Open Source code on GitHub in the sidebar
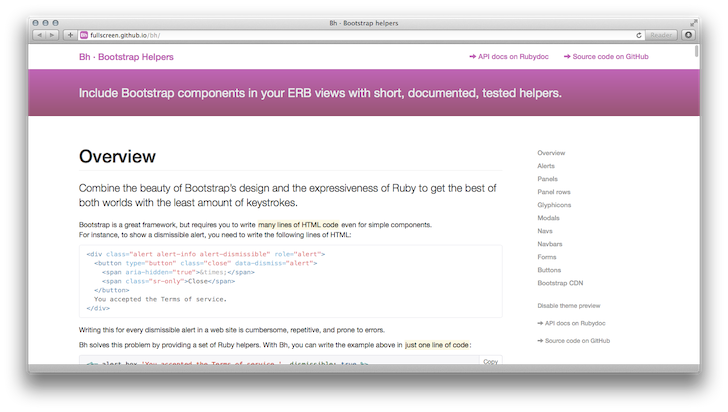This screenshot has width=728, height=412. 574,341
